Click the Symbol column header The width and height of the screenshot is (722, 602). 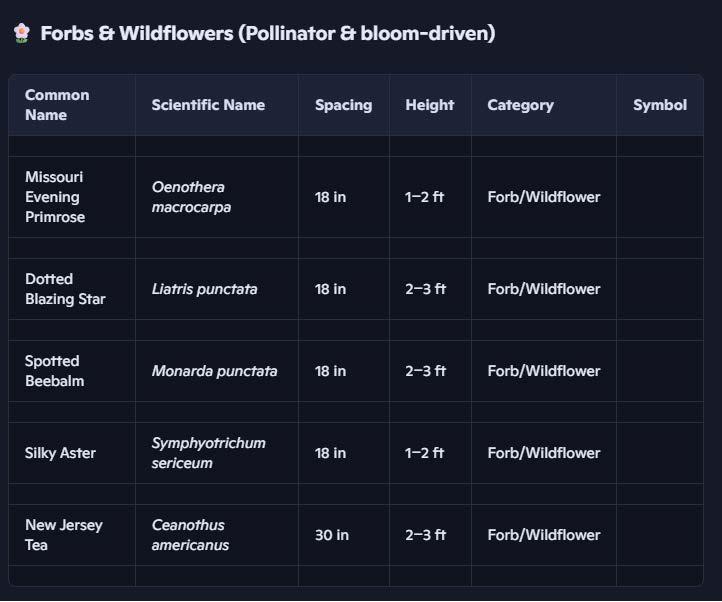[660, 105]
